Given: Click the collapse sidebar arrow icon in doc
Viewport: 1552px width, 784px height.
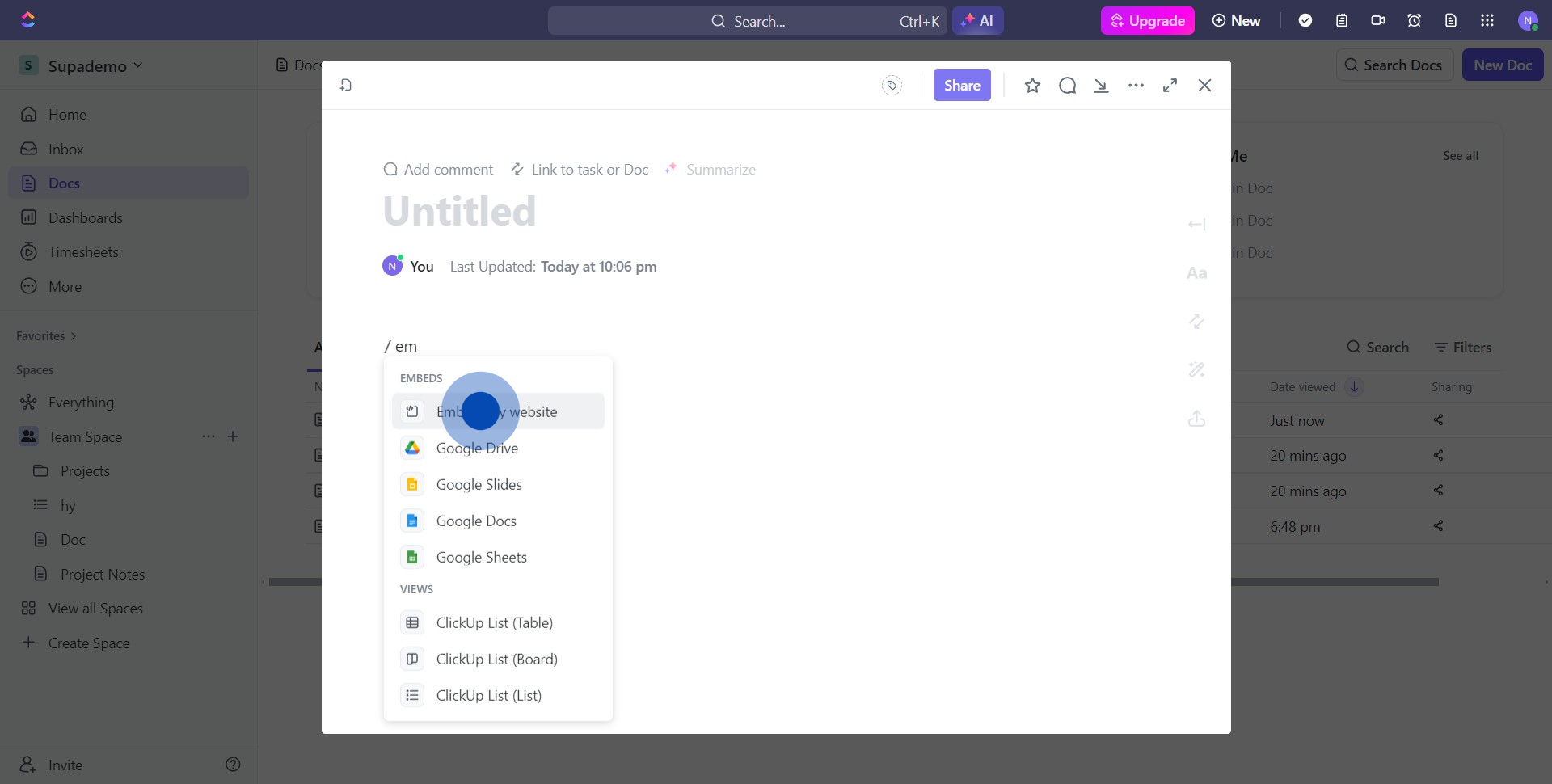Looking at the screenshot, I should (x=1196, y=224).
